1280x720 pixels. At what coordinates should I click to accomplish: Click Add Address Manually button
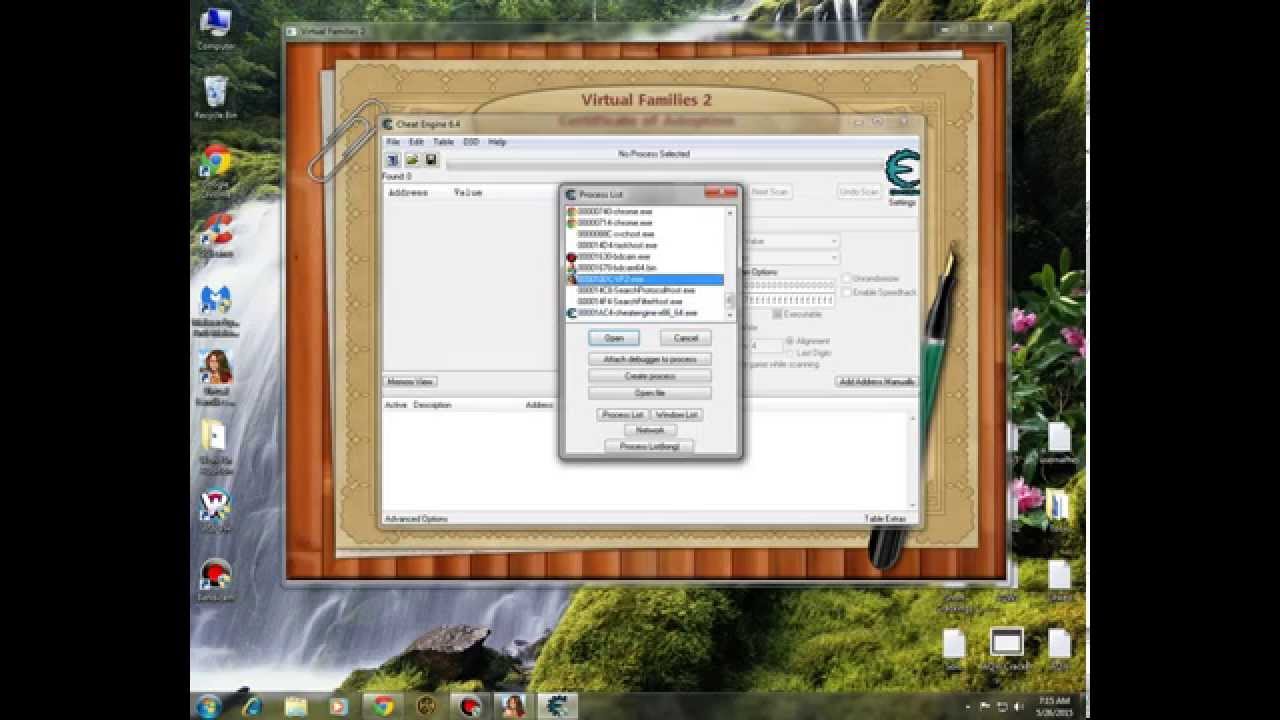[877, 382]
